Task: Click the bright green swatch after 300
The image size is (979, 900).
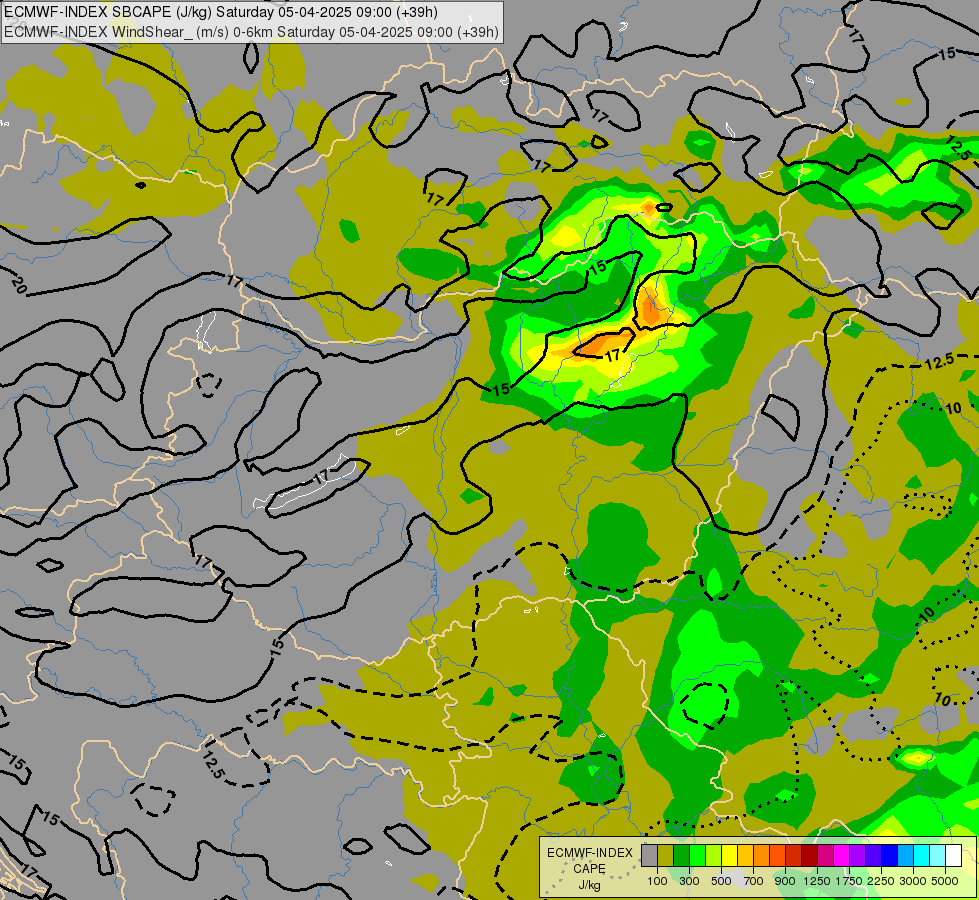Action: (x=697, y=855)
